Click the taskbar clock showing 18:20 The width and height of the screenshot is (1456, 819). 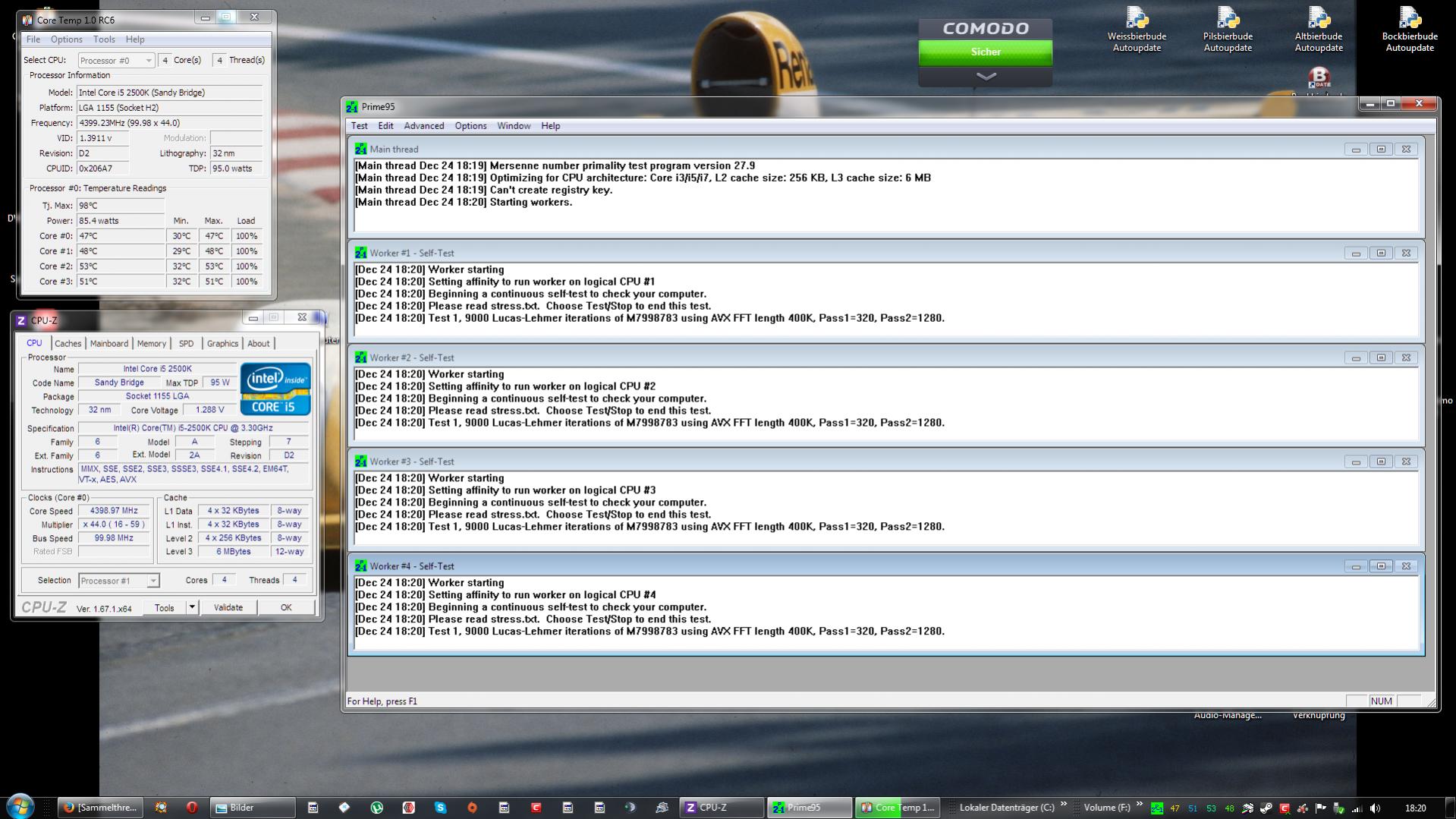click(1415, 808)
